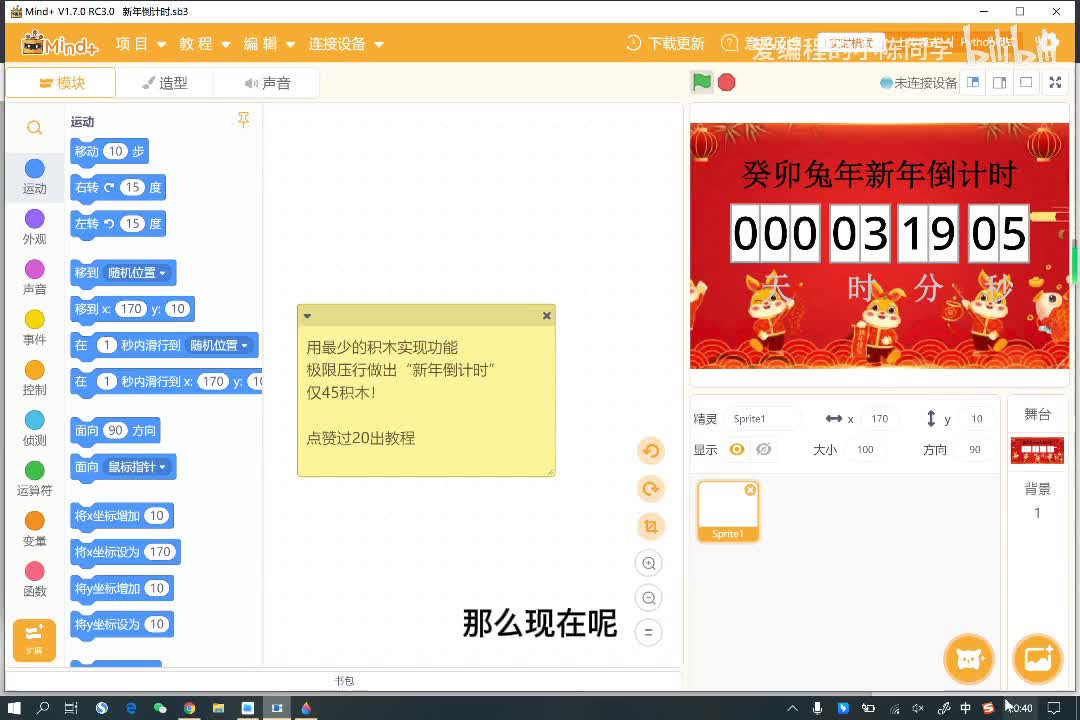
Task: Open the 编辑 edit menu
Action: [x=269, y=44]
